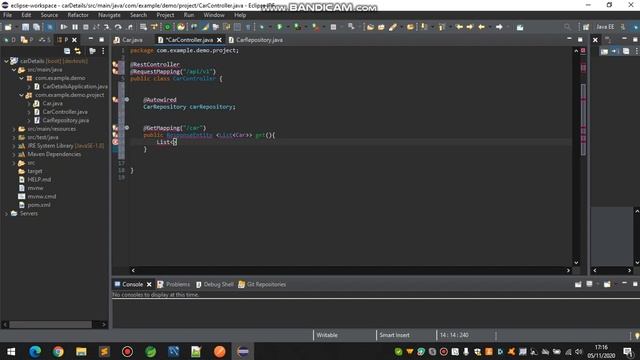Screen dimensions: 640x360
Task: Switch to the Car.java editor tab
Action: pyautogui.click(x=132, y=40)
